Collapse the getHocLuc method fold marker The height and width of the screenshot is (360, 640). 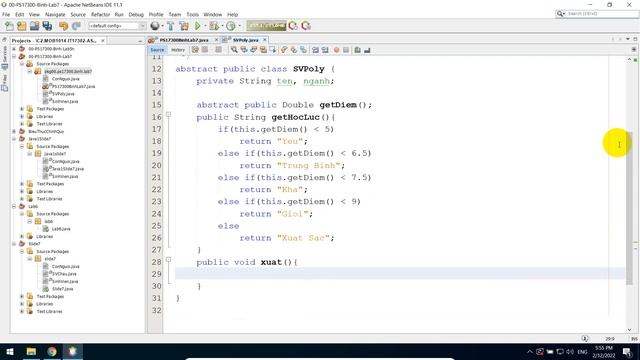point(168,115)
